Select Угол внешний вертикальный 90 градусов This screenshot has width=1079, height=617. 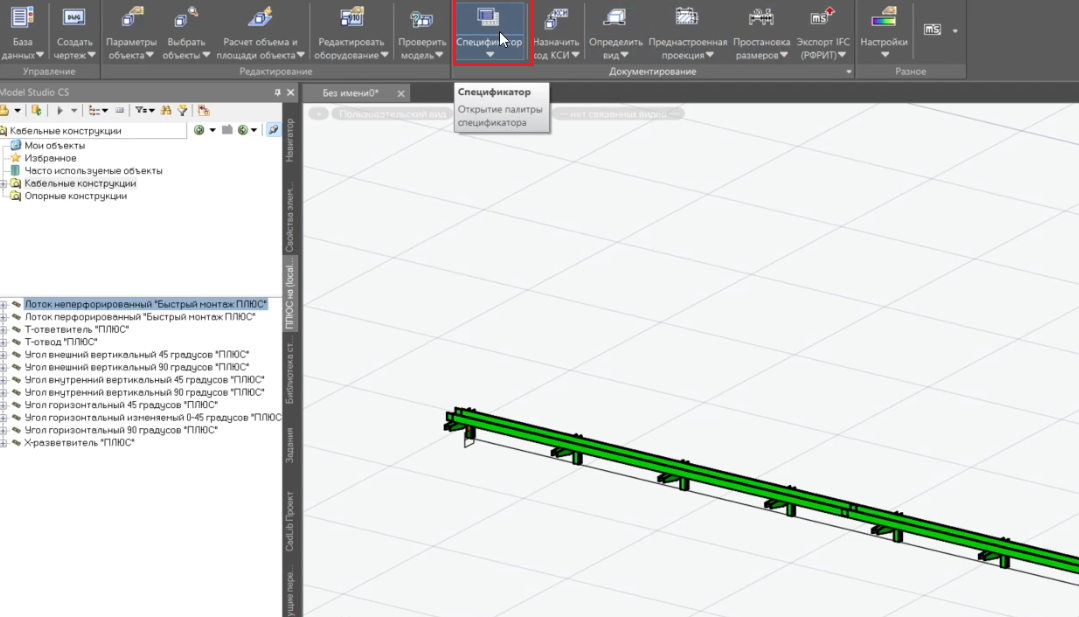(136, 367)
